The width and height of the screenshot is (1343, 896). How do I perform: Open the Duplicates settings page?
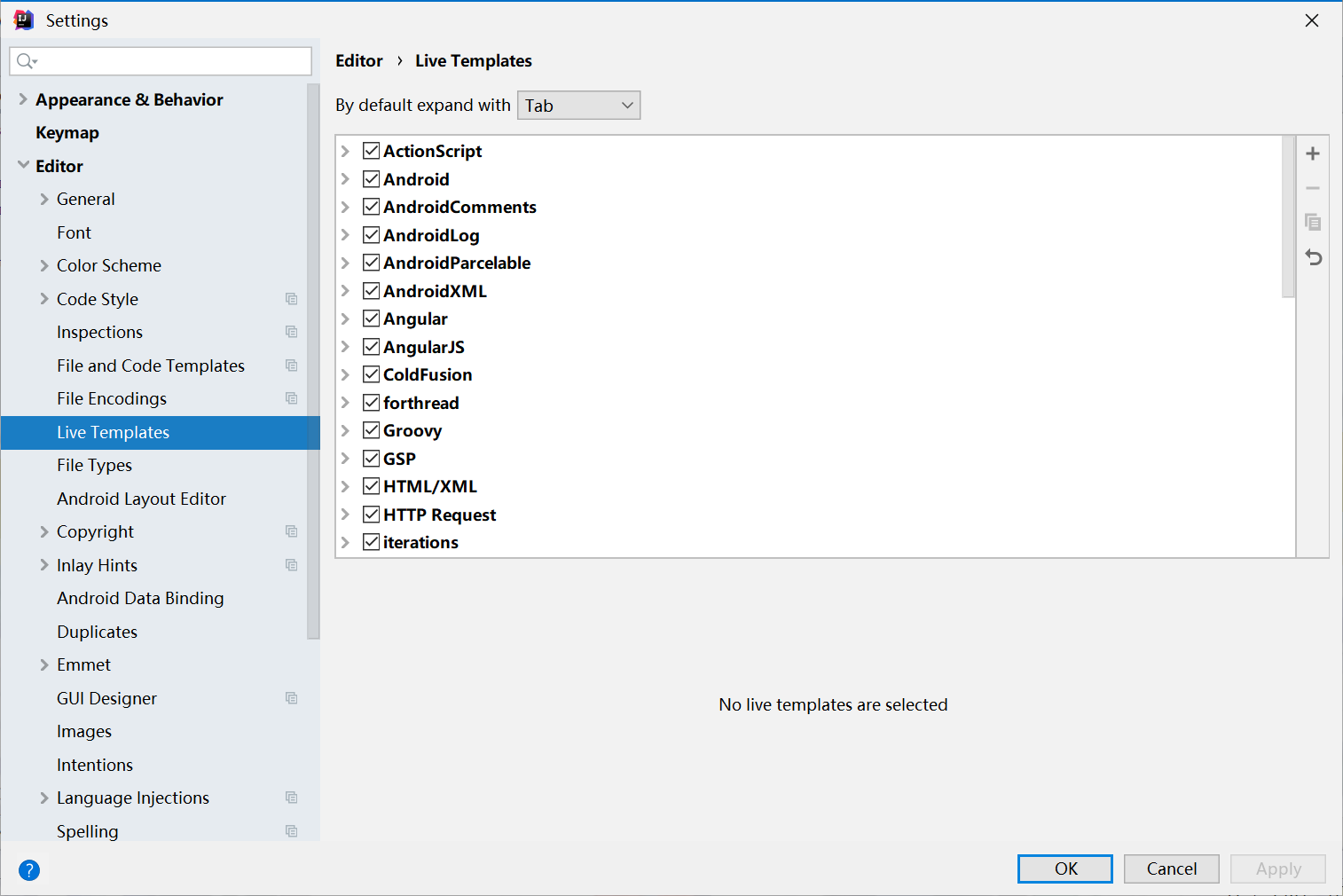coord(97,632)
